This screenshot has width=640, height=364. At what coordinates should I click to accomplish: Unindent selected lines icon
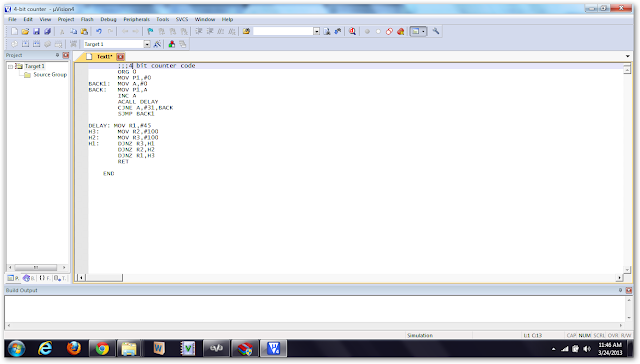pos(210,31)
